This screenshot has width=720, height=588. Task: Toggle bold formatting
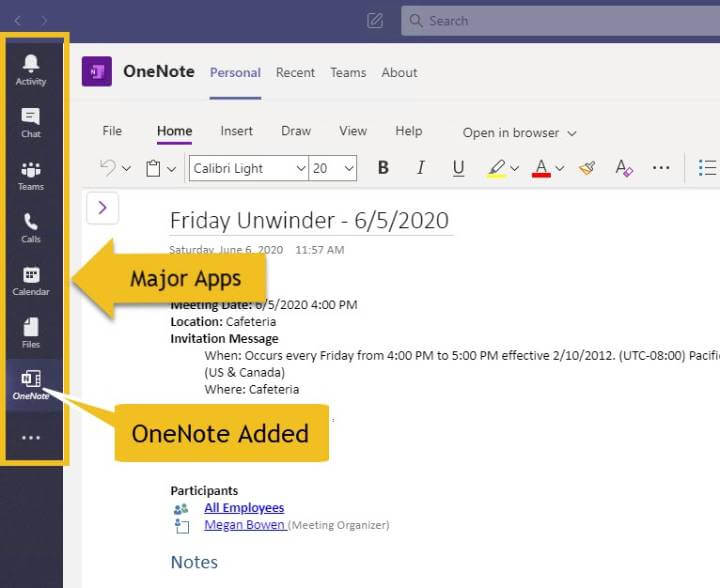(383, 168)
